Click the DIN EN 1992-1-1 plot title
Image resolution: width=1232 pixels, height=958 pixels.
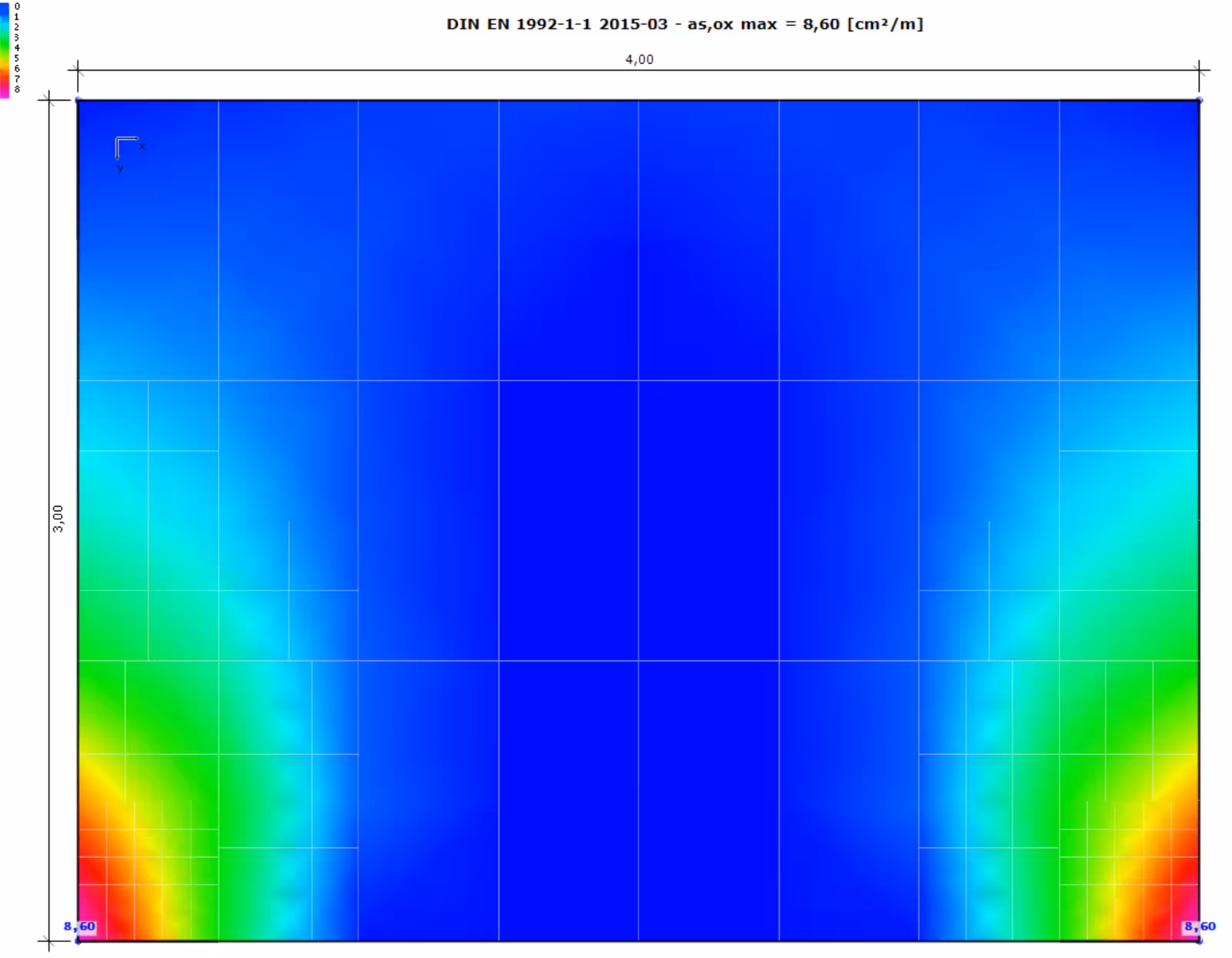click(x=684, y=24)
